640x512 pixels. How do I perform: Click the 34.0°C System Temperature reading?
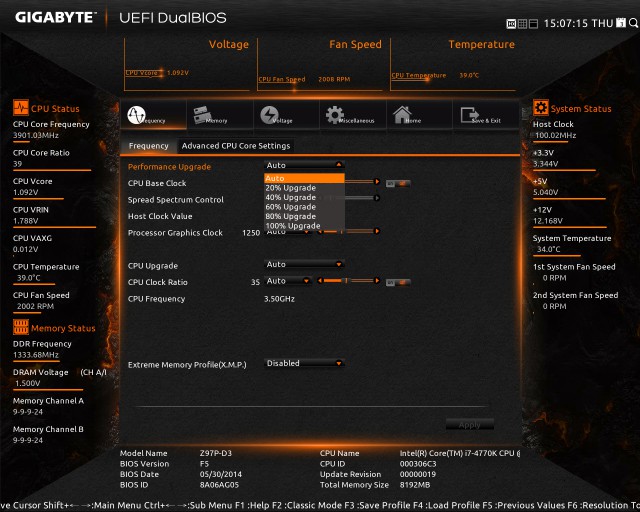coord(549,249)
